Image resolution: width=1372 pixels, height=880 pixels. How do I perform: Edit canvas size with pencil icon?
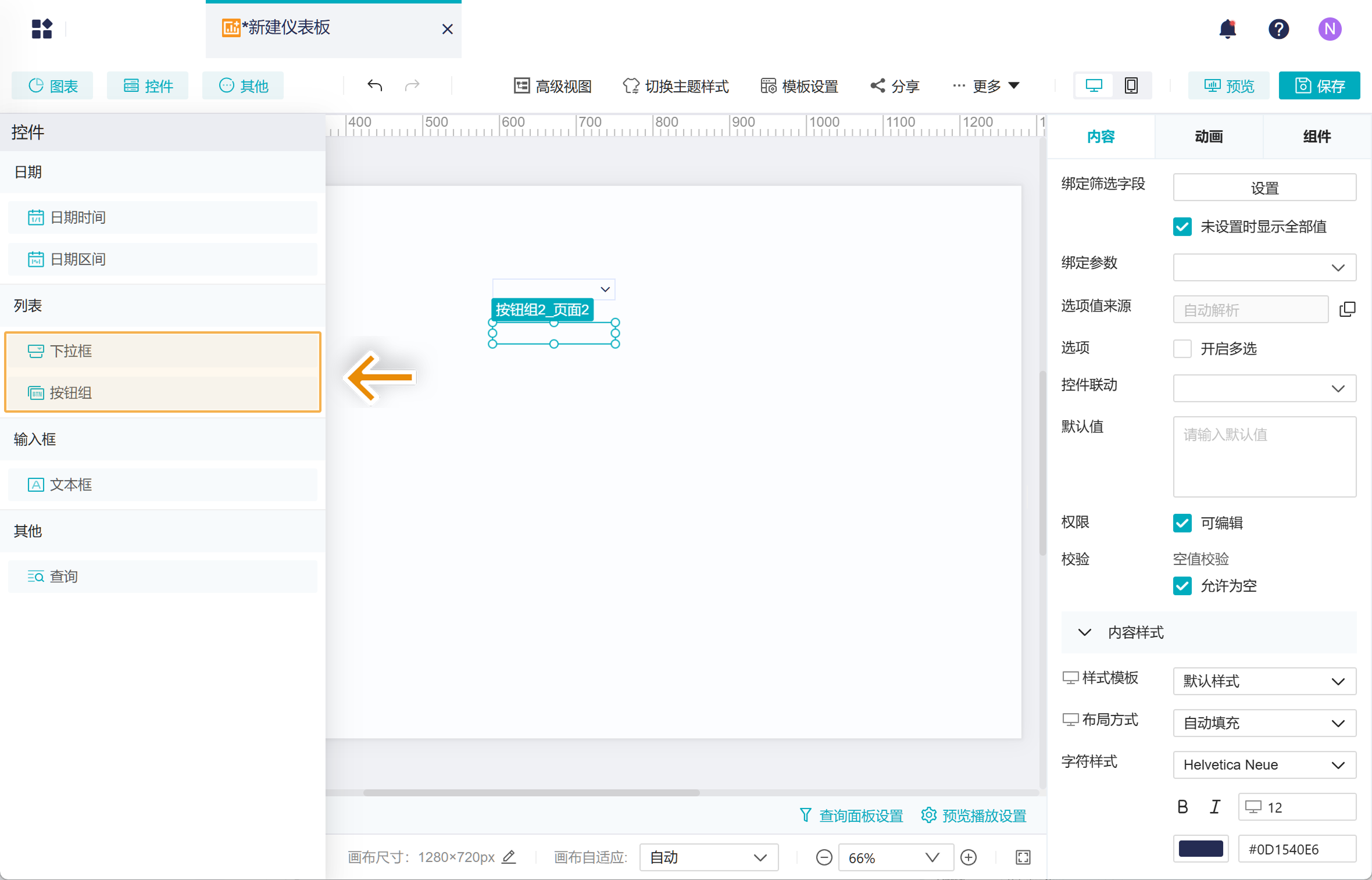pos(509,857)
